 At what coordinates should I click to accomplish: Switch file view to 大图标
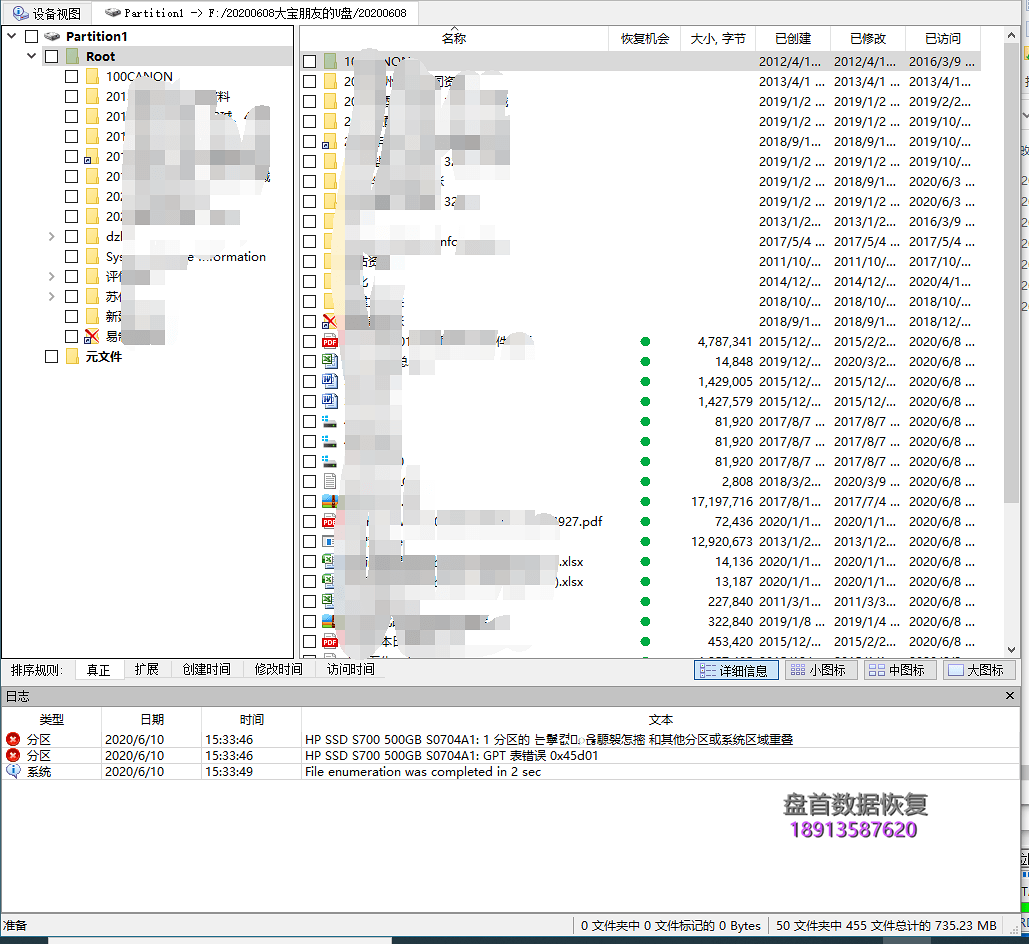(x=979, y=670)
